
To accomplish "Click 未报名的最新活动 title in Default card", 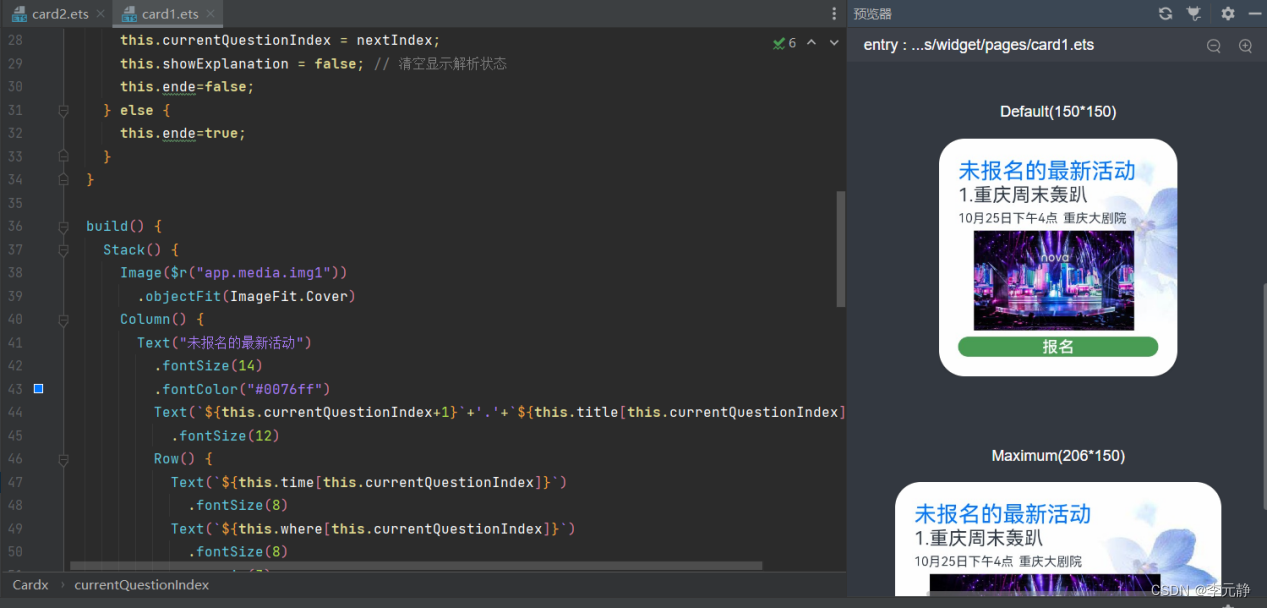I will pyautogui.click(x=1047, y=170).
